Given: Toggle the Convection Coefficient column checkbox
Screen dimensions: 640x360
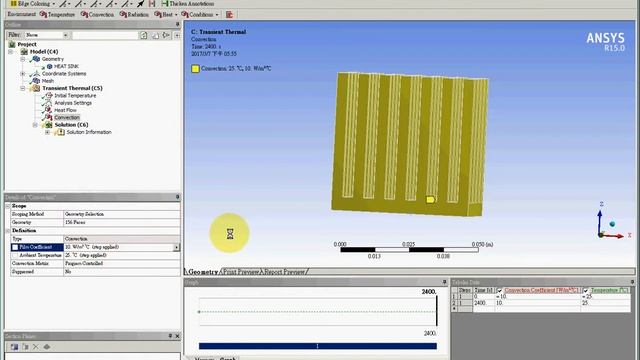Looking at the screenshot, I should click(x=500, y=291).
